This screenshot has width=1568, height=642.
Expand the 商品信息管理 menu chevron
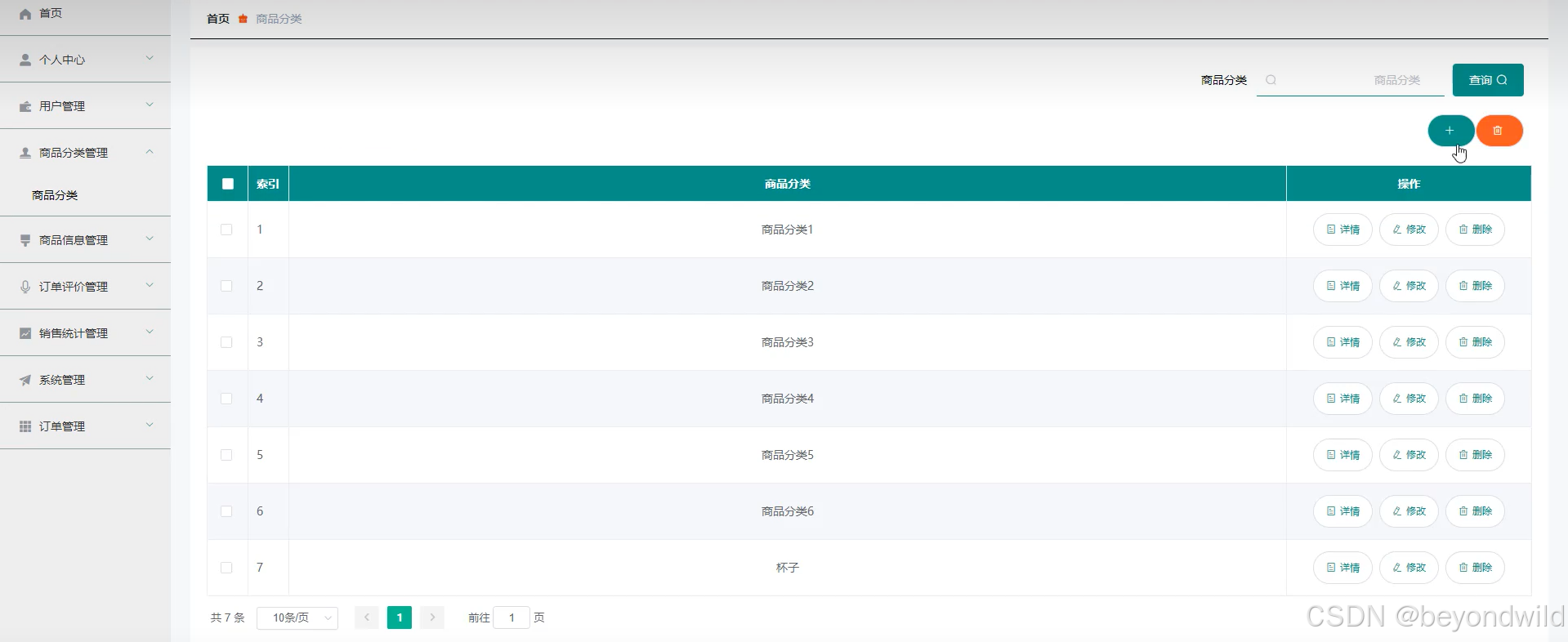point(150,239)
